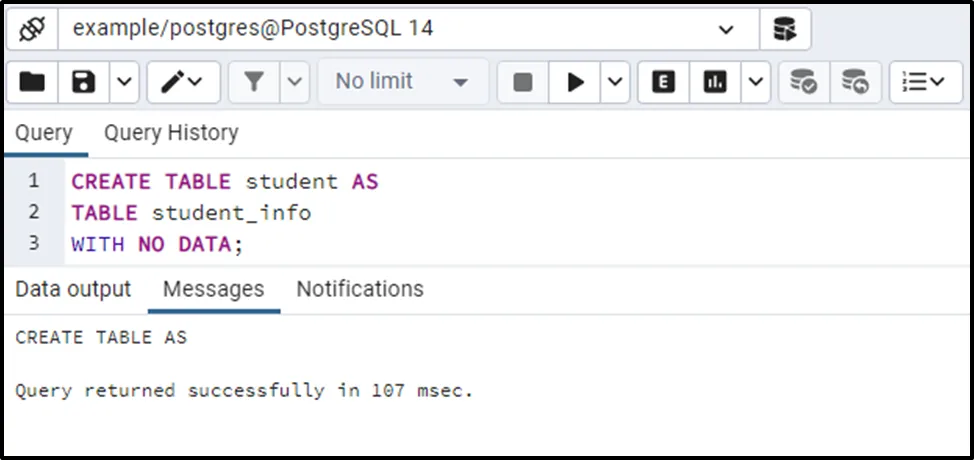The width and height of the screenshot is (974, 460).
Task: Click the new query tool database icon
Action: [x=785, y=30]
